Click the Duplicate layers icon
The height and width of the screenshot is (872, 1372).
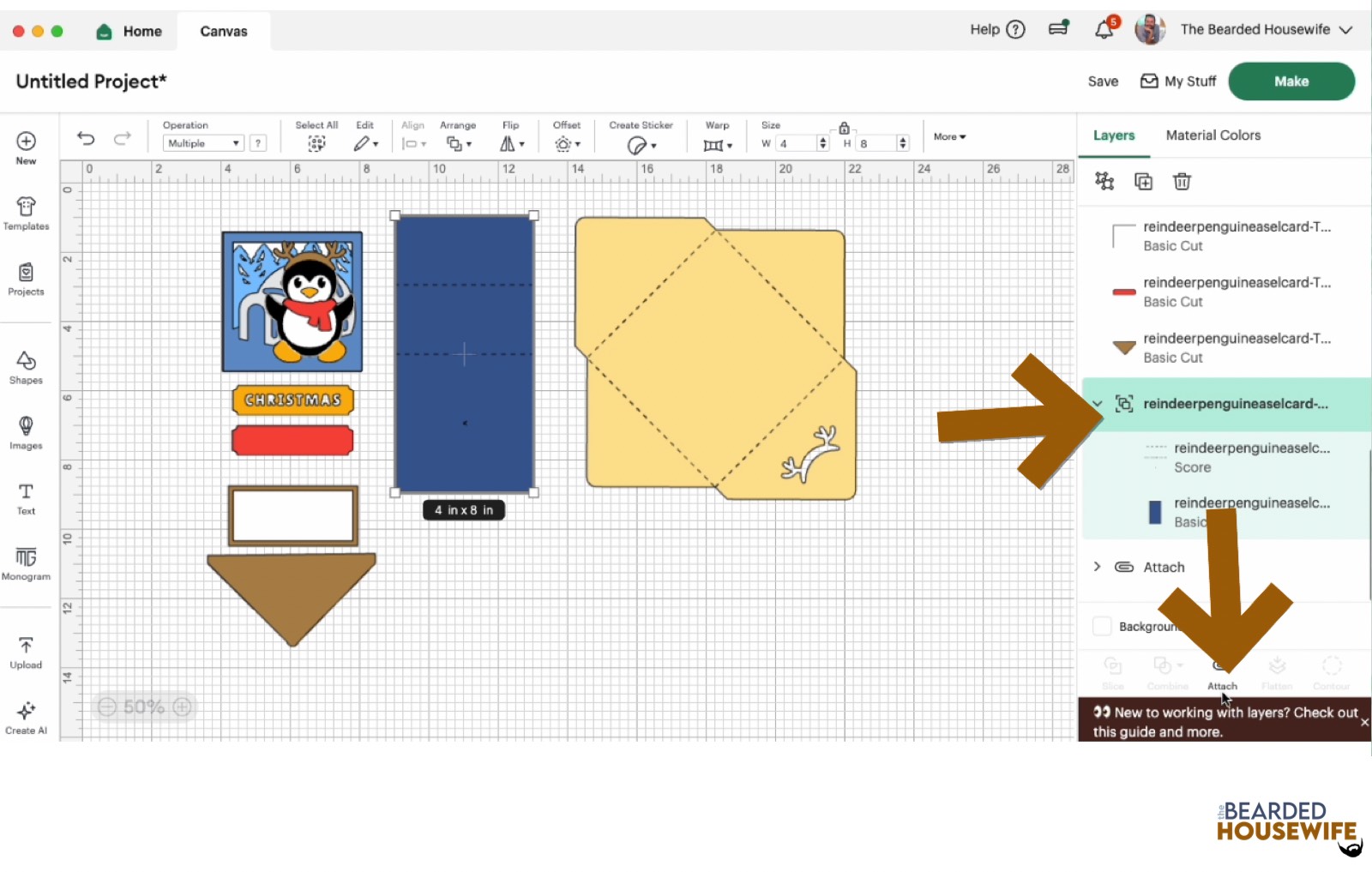click(x=1143, y=181)
